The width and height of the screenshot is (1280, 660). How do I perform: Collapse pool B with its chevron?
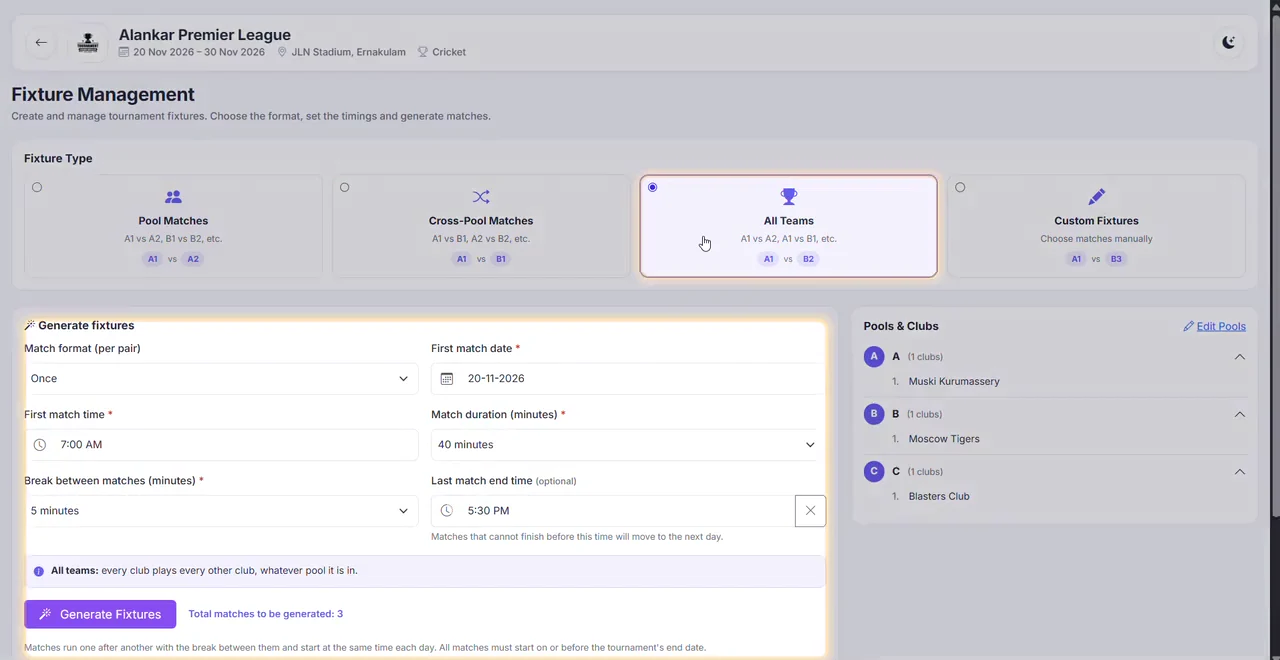click(x=1239, y=414)
